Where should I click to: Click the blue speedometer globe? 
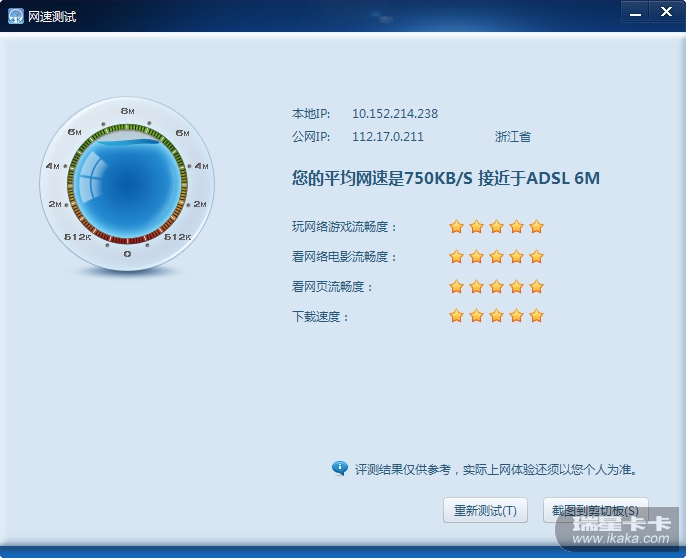[x=127, y=184]
